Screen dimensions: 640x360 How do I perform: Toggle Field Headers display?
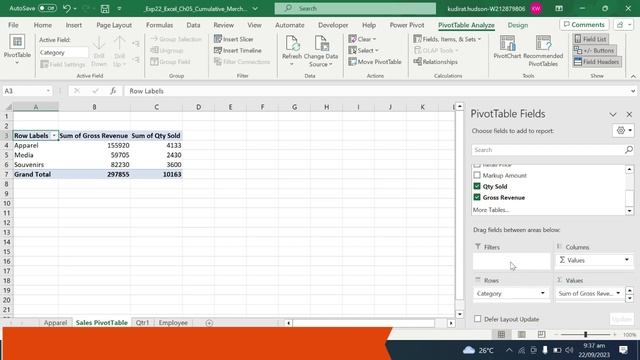pos(597,62)
